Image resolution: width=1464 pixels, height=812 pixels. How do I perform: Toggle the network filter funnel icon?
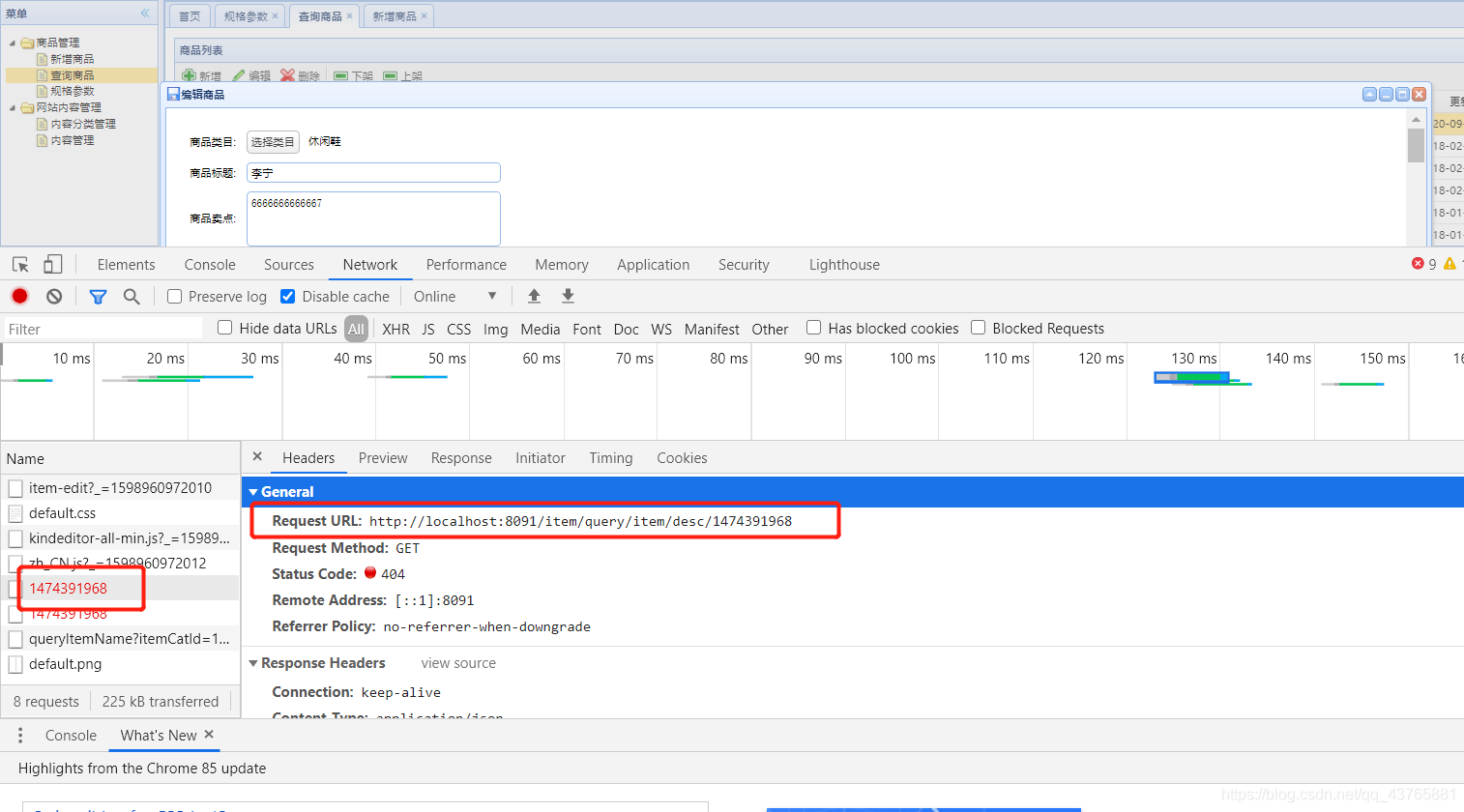(98, 297)
